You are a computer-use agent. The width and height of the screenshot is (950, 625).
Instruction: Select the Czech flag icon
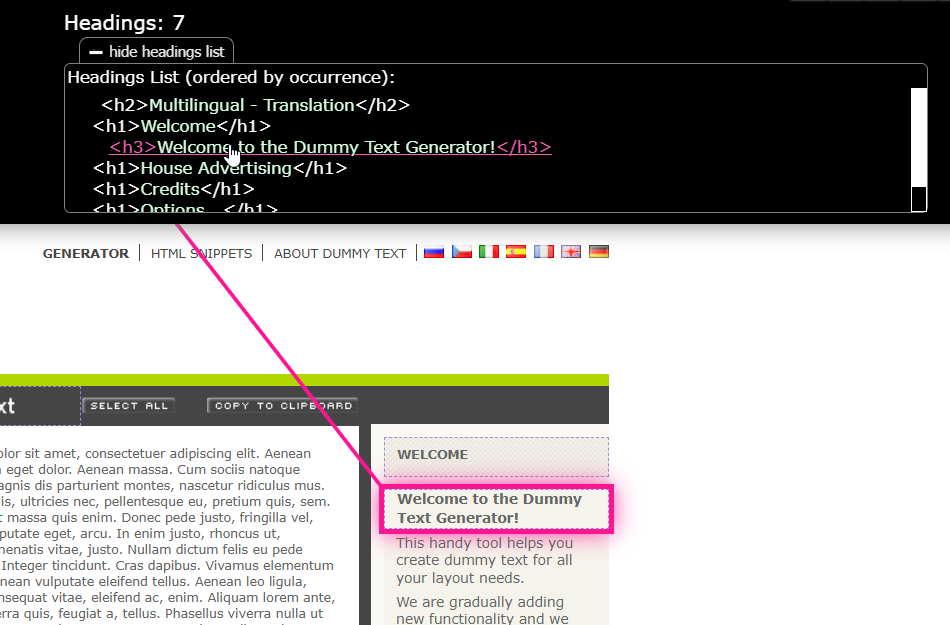click(x=461, y=252)
